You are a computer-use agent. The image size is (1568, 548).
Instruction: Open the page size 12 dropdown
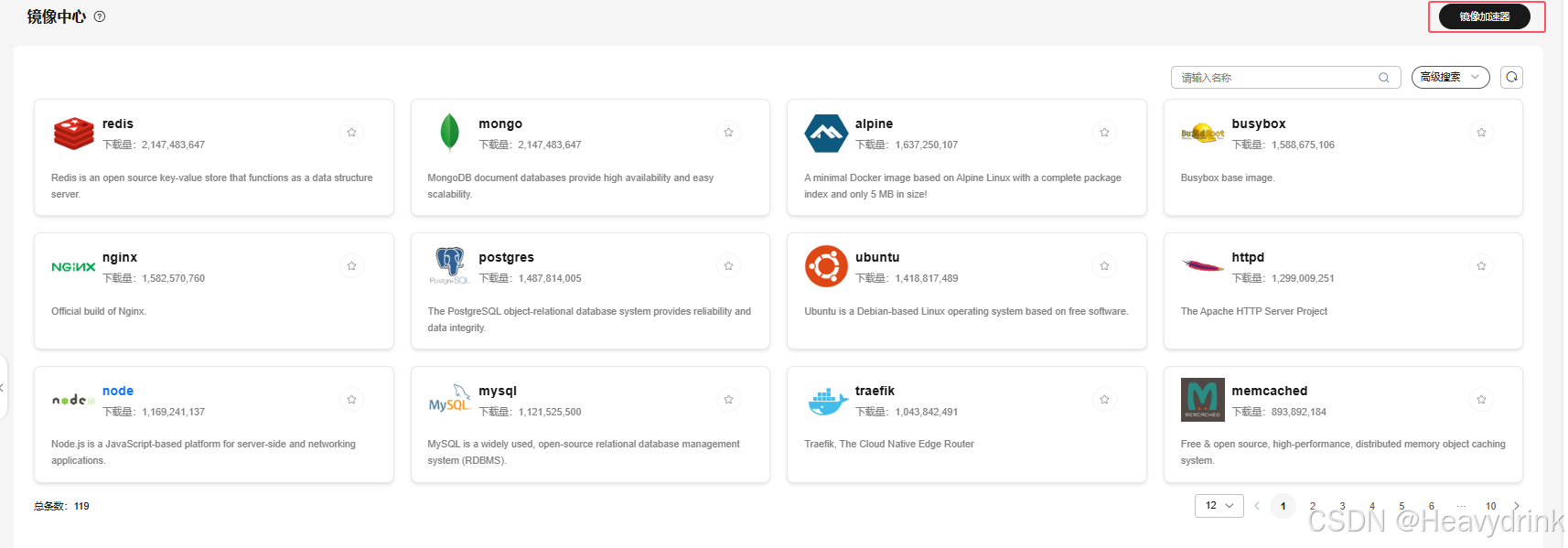pyautogui.click(x=1219, y=506)
